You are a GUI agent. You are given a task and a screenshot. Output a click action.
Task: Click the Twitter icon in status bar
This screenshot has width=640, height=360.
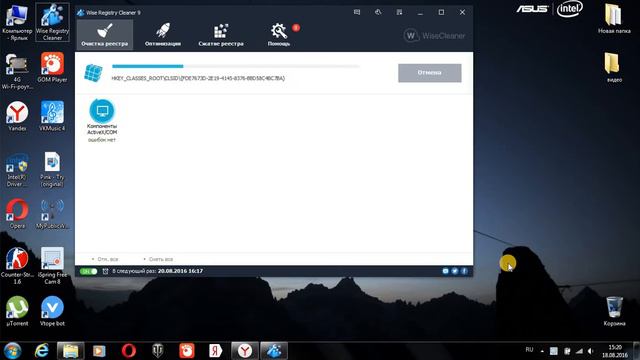[x=455, y=271]
